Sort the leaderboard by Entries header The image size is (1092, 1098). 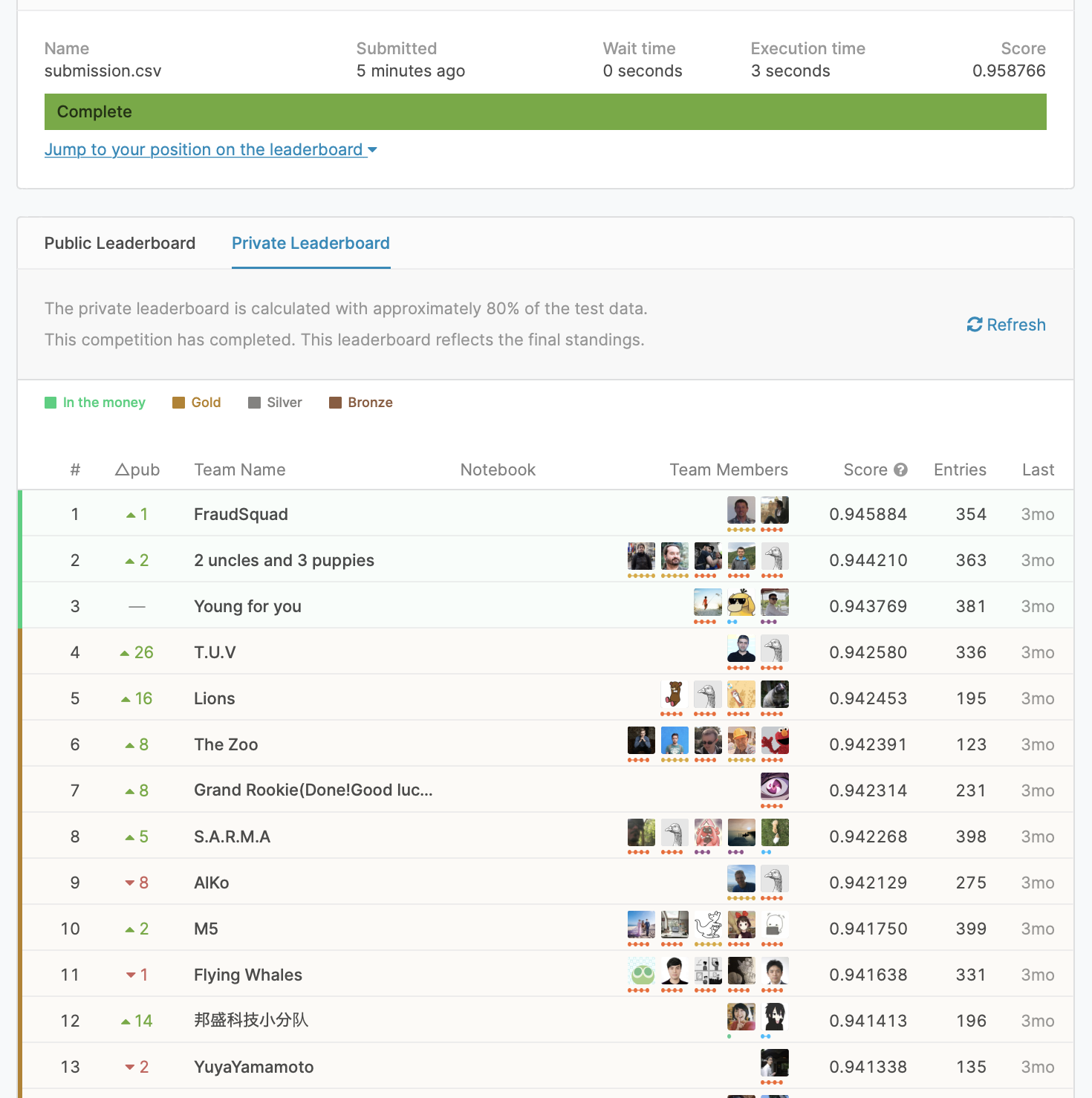tap(960, 470)
